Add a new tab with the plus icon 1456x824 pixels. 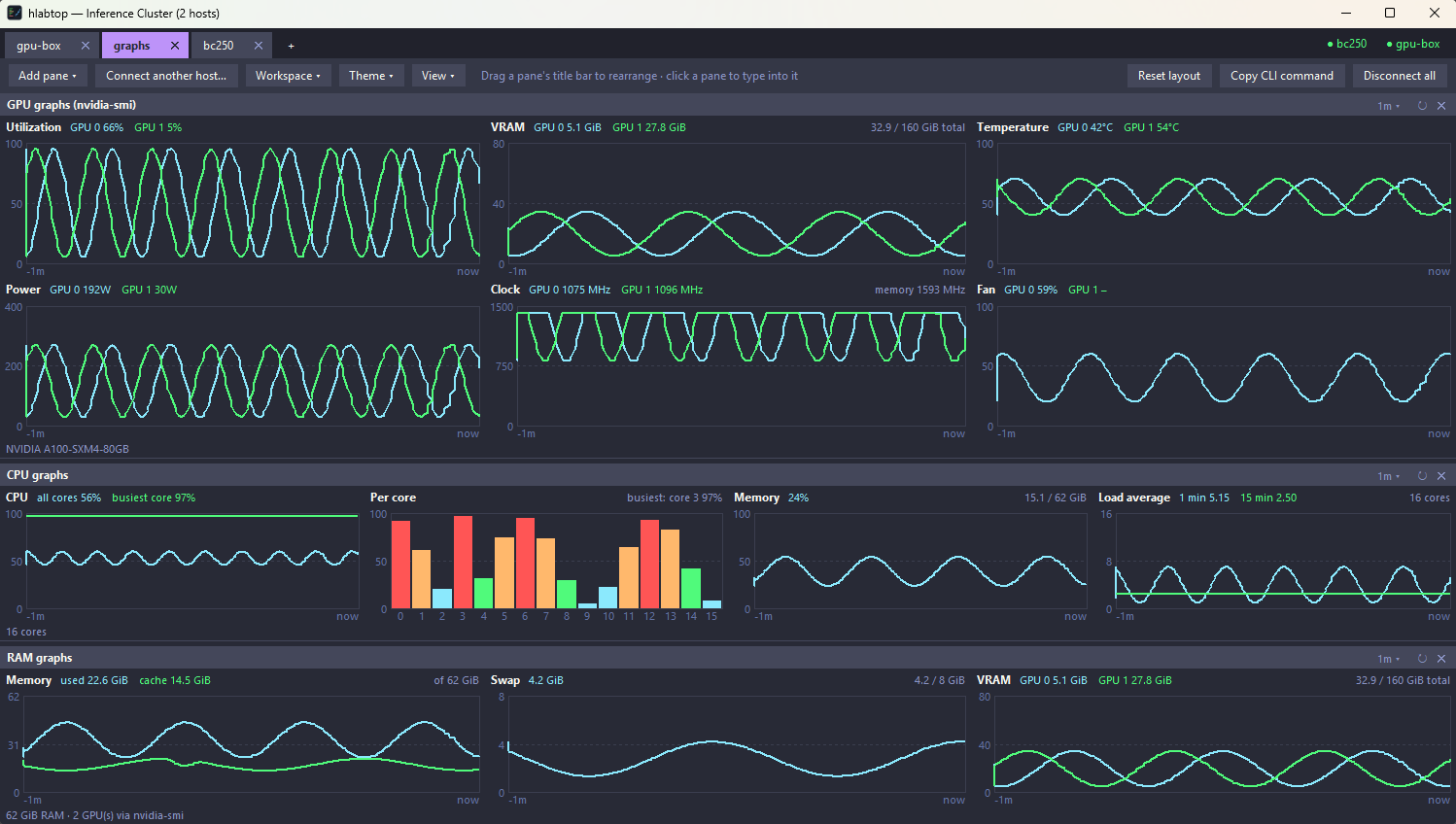point(291,46)
